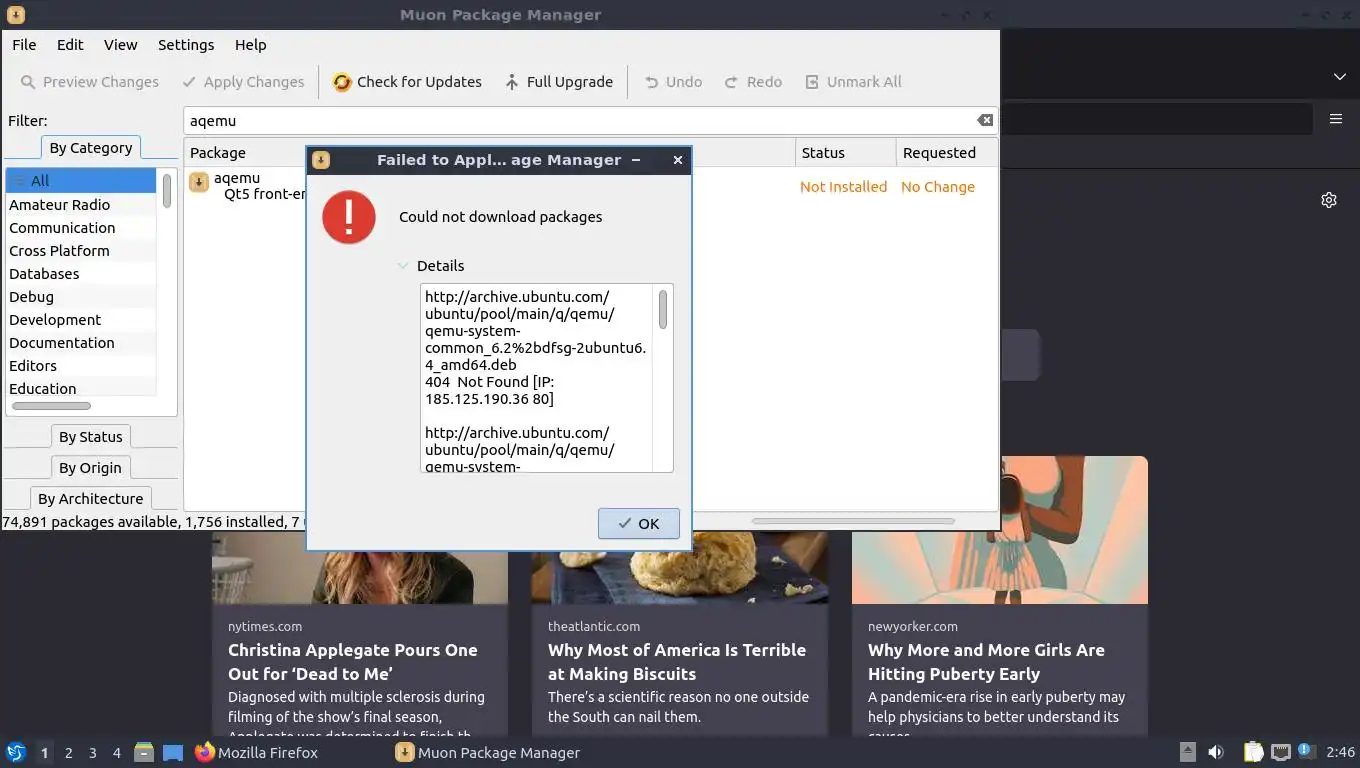Screen dimensions: 1360x768
Task: Click show desktop icon in taskbar
Action: (x=173, y=752)
